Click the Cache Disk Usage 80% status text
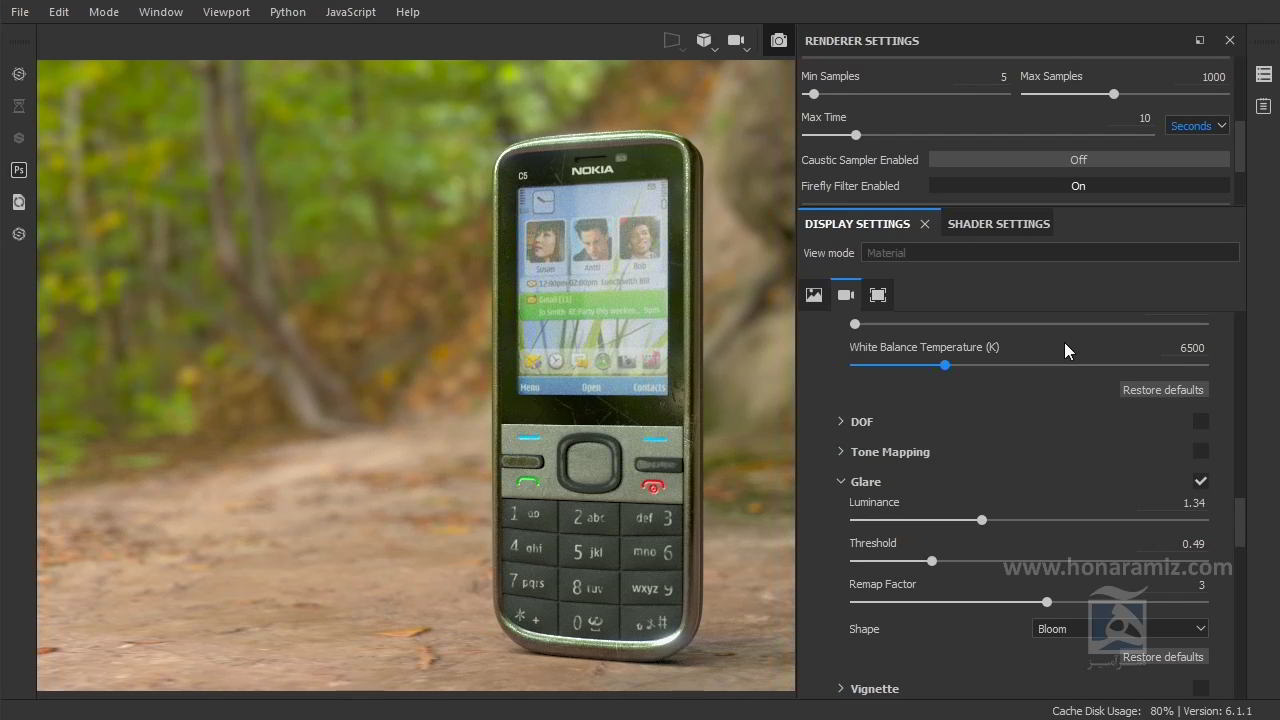 [x=1113, y=711]
